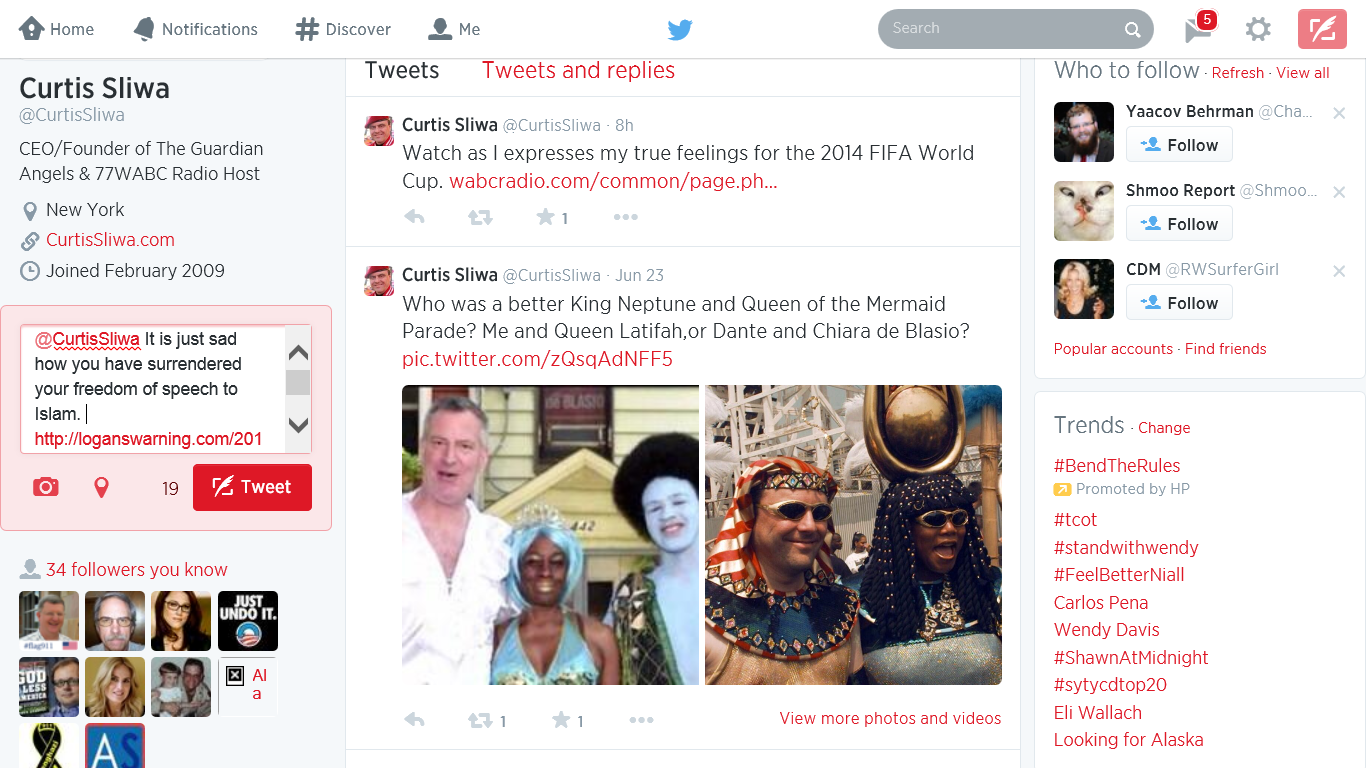Switch to the Tweets tab
Viewport: 1366px width, 768px height.
coord(402,70)
